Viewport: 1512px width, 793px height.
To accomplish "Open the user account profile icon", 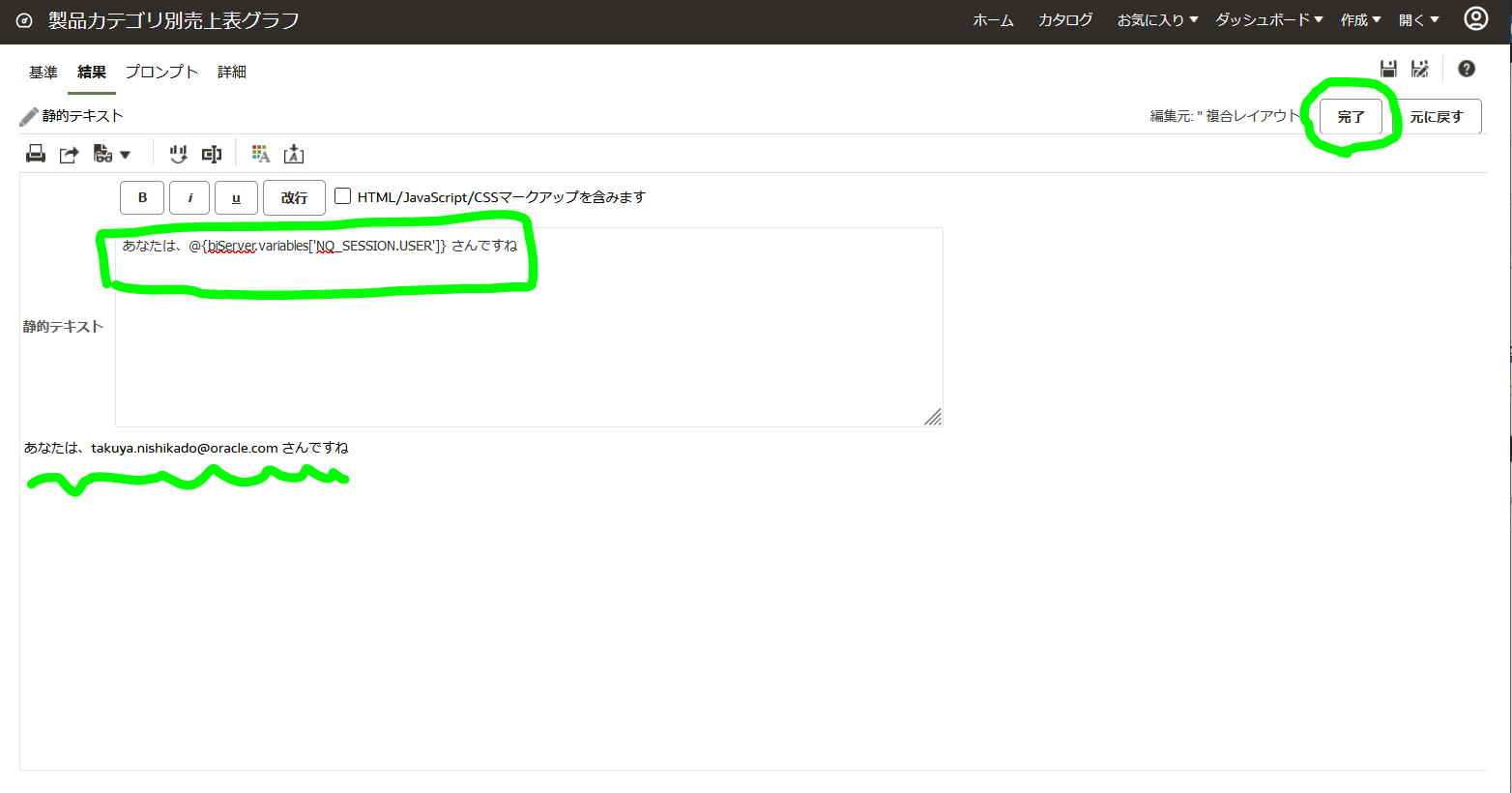I will 1475,18.
